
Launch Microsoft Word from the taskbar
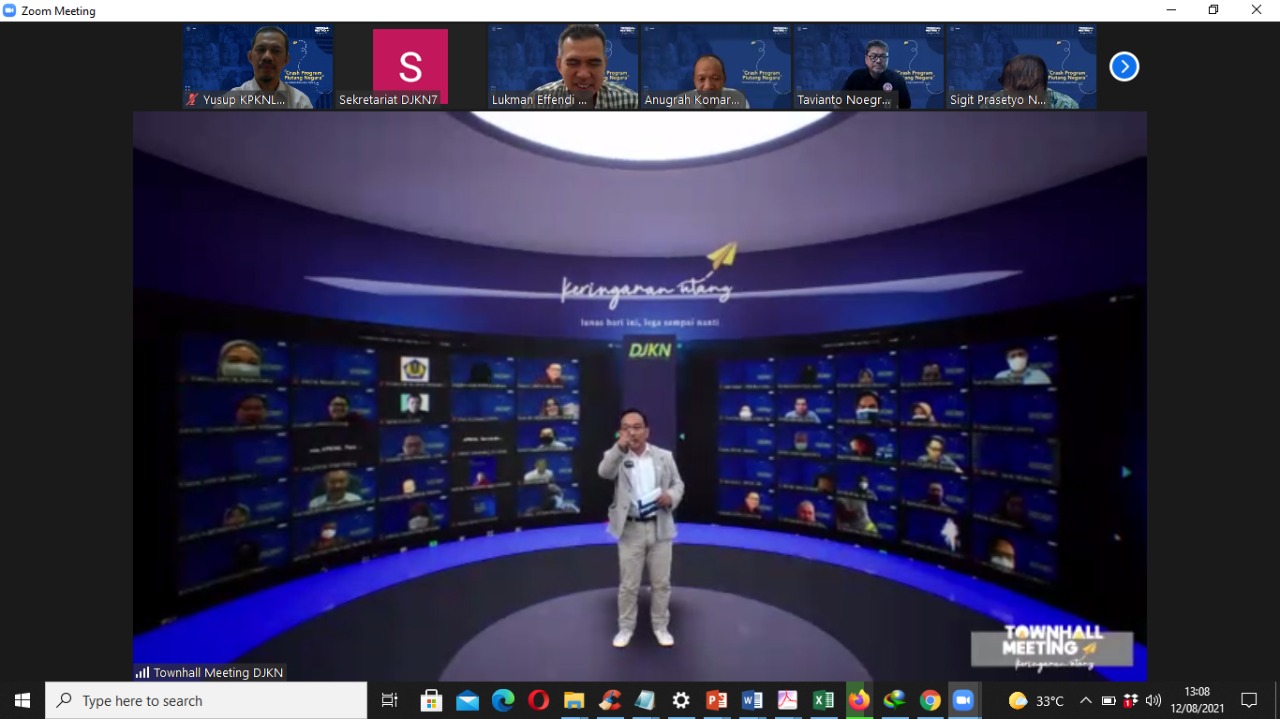point(752,700)
